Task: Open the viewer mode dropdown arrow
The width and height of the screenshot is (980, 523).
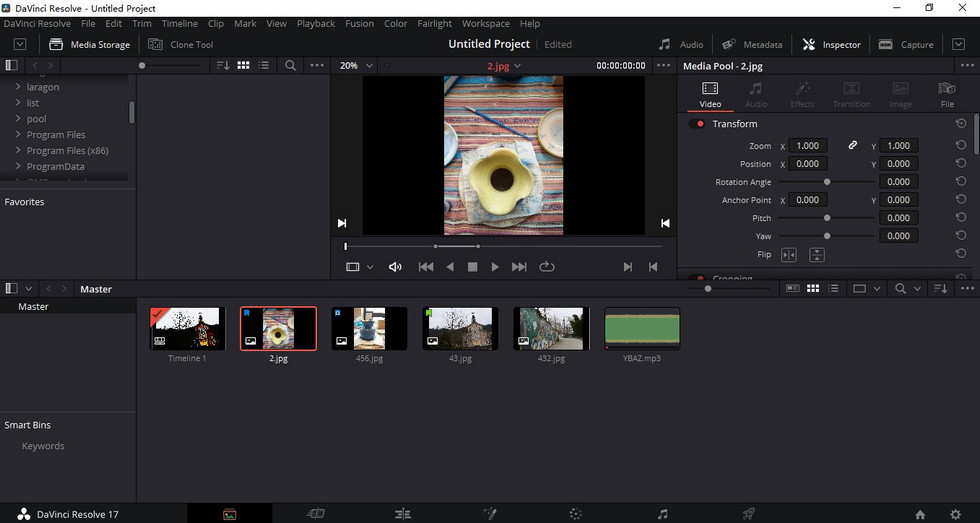Action: point(369,267)
